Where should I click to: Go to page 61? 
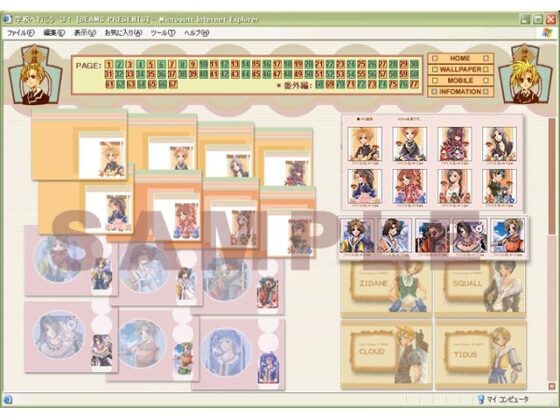[x=109, y=85]
